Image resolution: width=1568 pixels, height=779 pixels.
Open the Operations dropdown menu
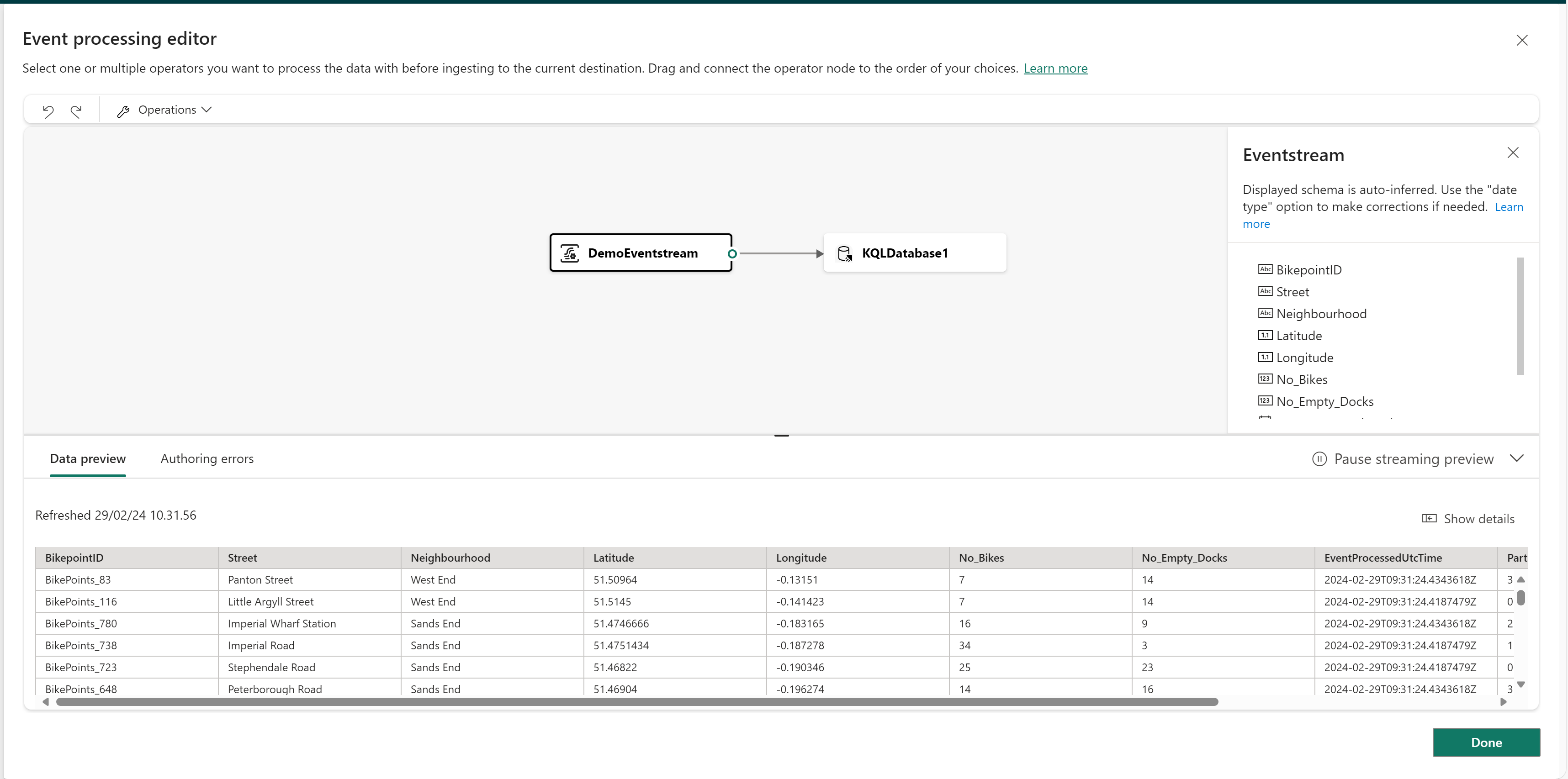pyautogui.click(x=164, y=110)
